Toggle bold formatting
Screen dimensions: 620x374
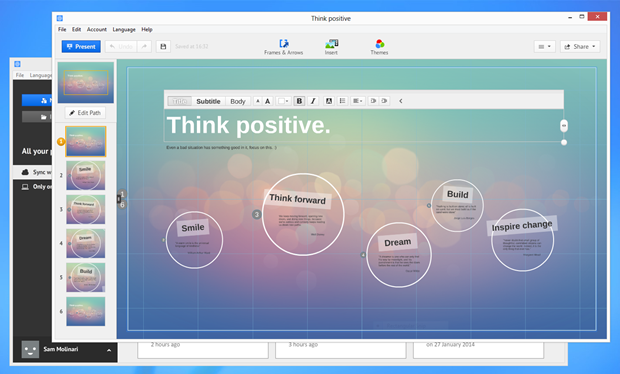(299, 101)
